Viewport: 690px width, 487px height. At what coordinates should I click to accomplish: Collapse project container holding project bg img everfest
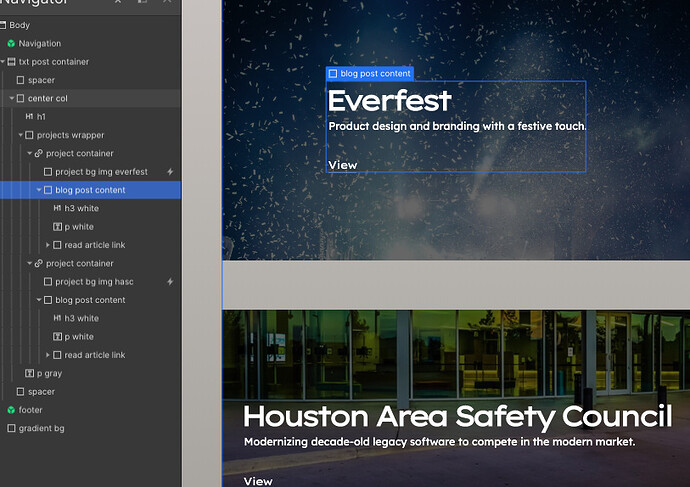pyautogui.click(x=30, y=153)
